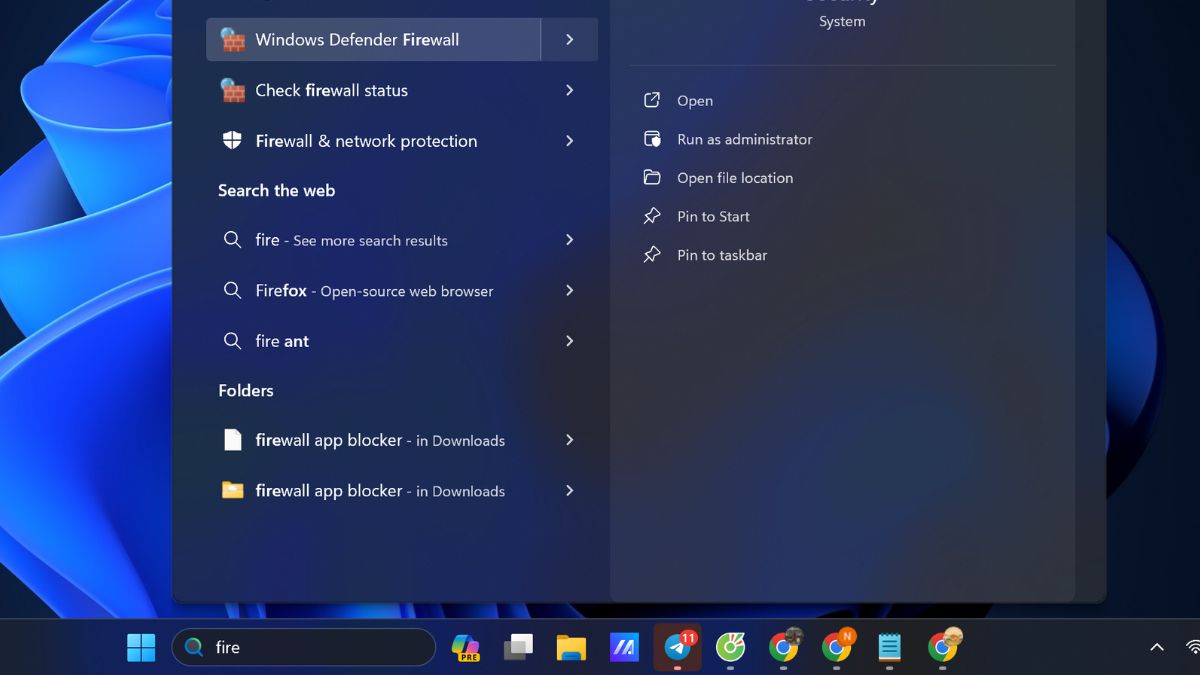Expand arrow beside fire - See more results
The height and width of the screenshot is (675, 1200).
569,240
